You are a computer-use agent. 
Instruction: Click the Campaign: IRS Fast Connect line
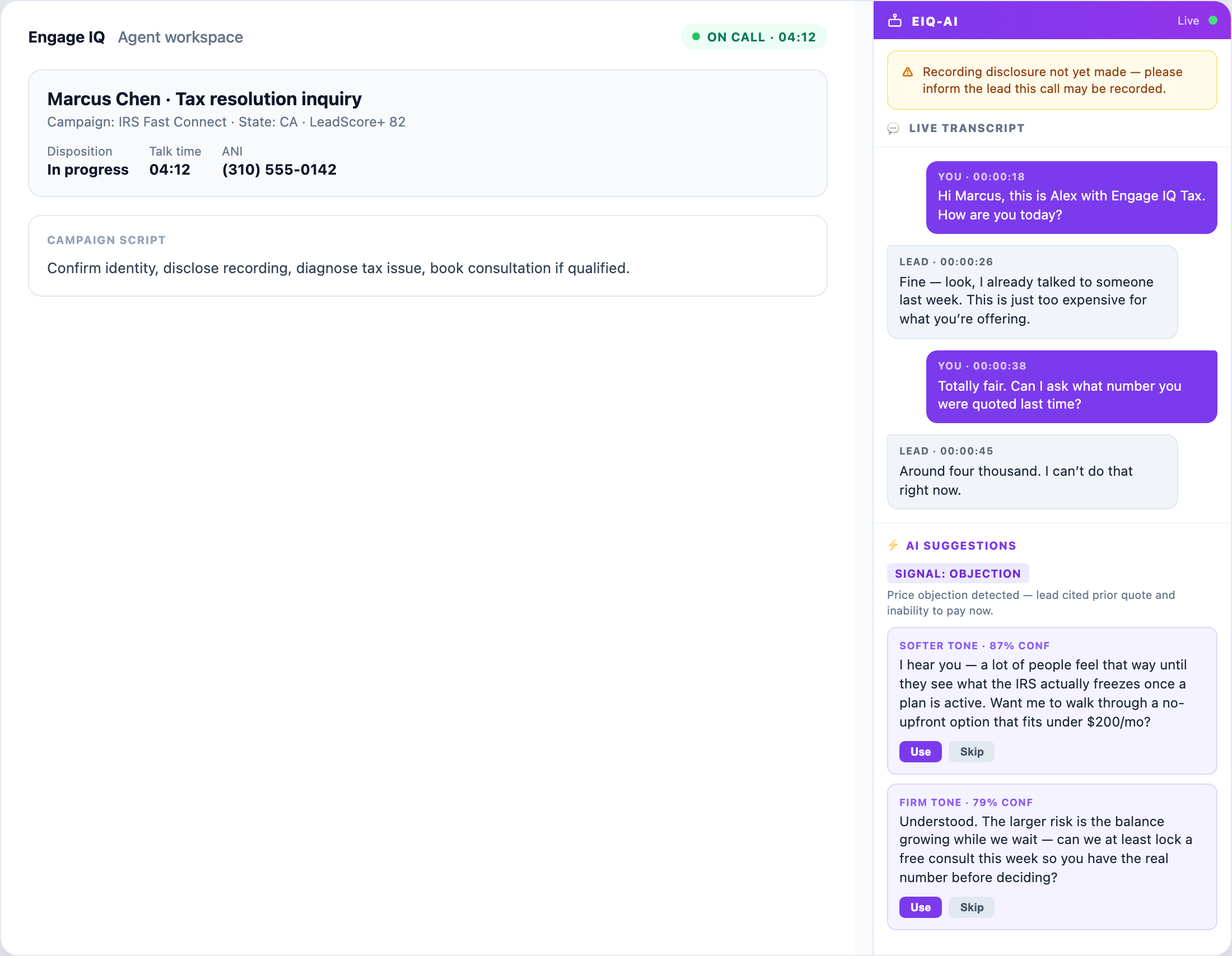pyautogui.click(x=226, y=122)
